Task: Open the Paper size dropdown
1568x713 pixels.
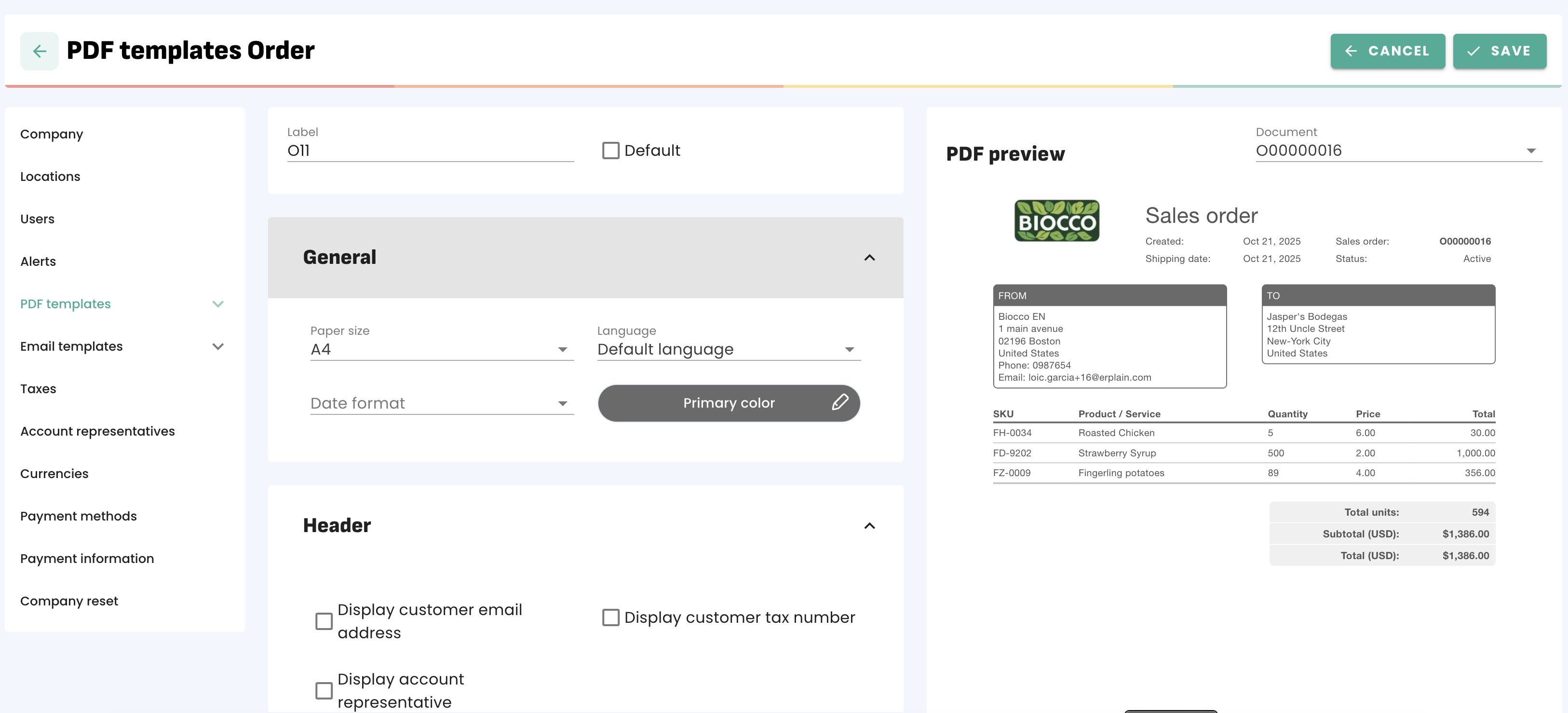Action: (442, 349)
